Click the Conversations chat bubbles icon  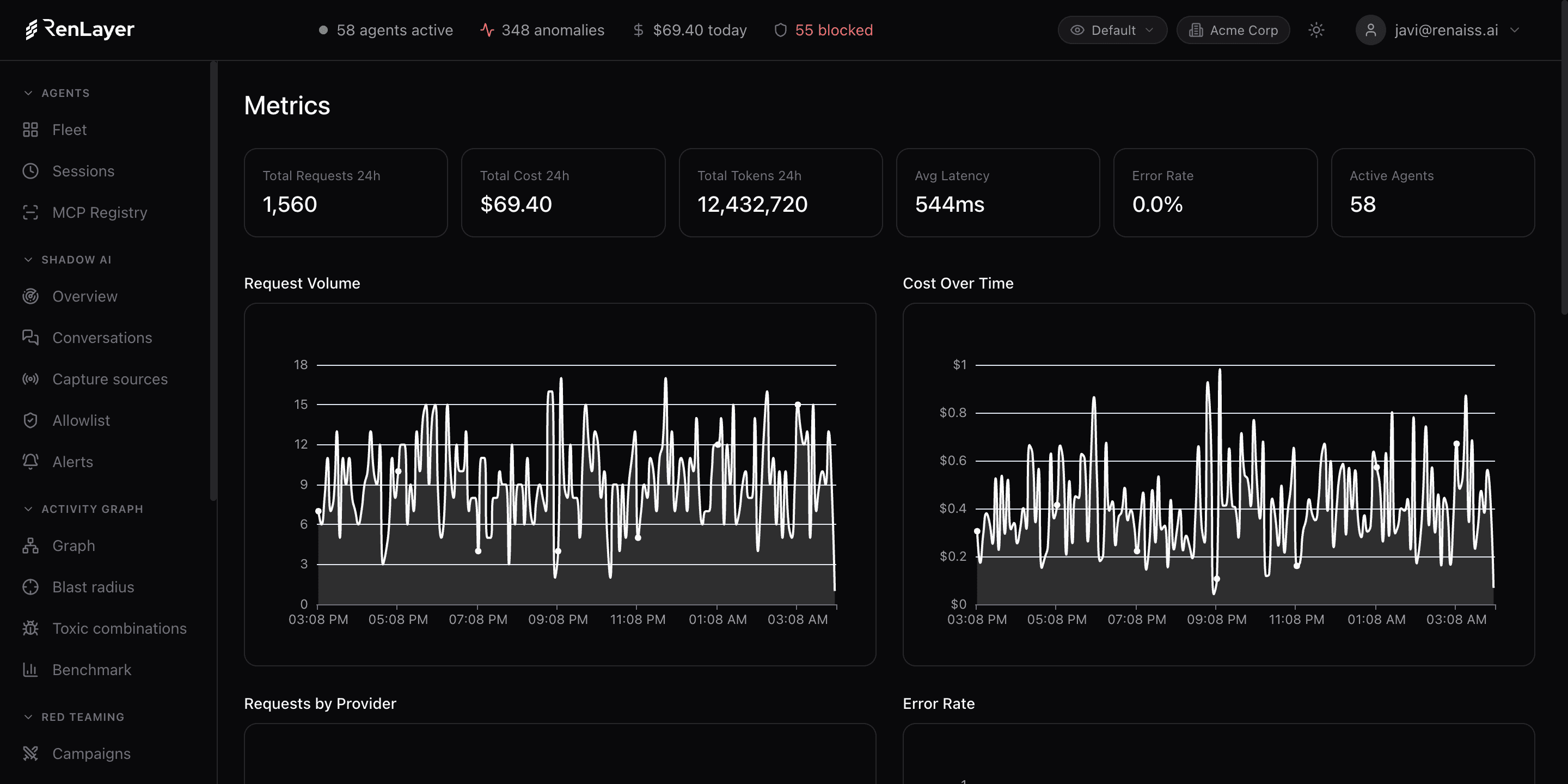[30, 338]
